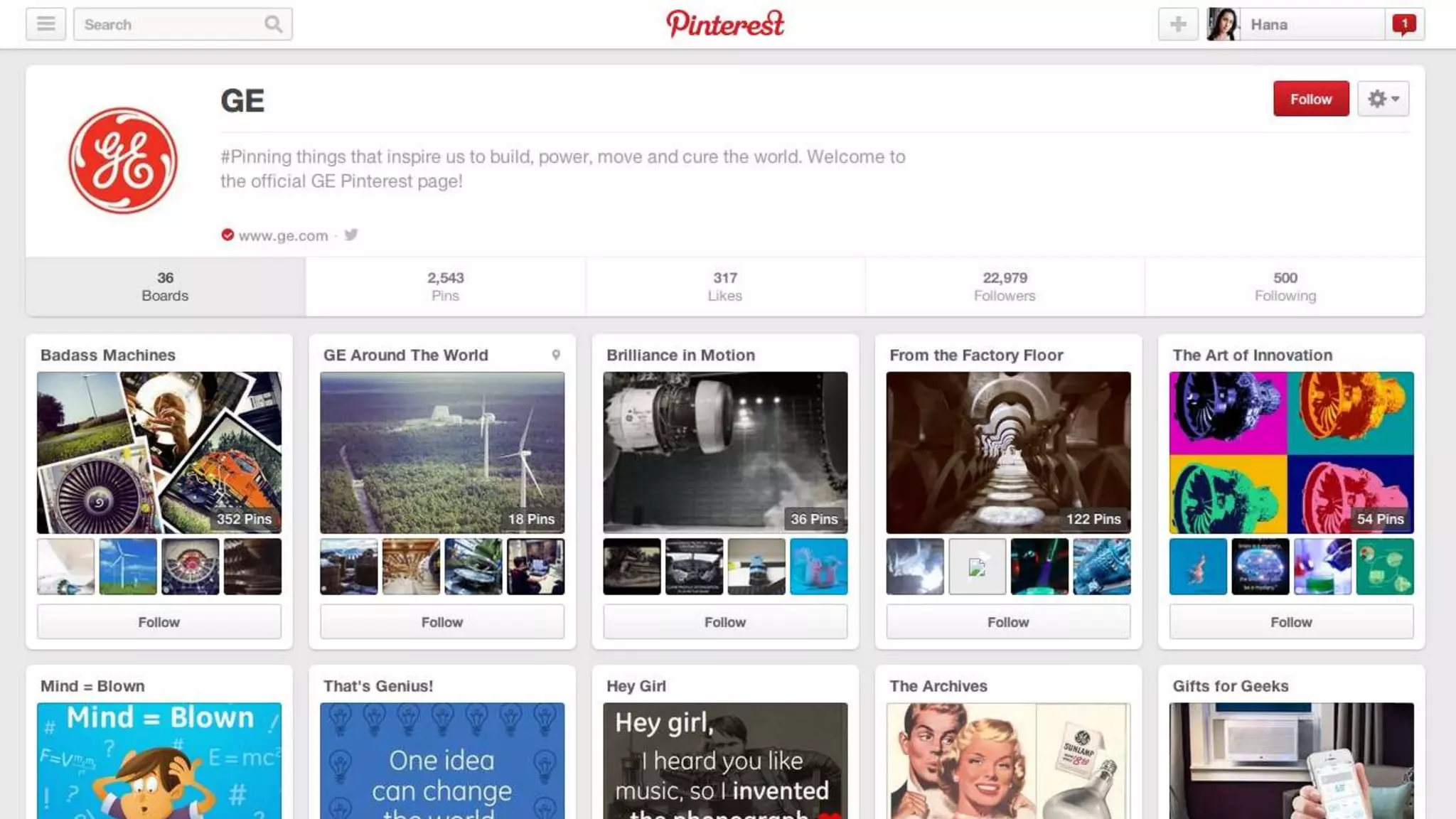Click the search magnifier icon
1456x819 pixels.
click(274, 24)
